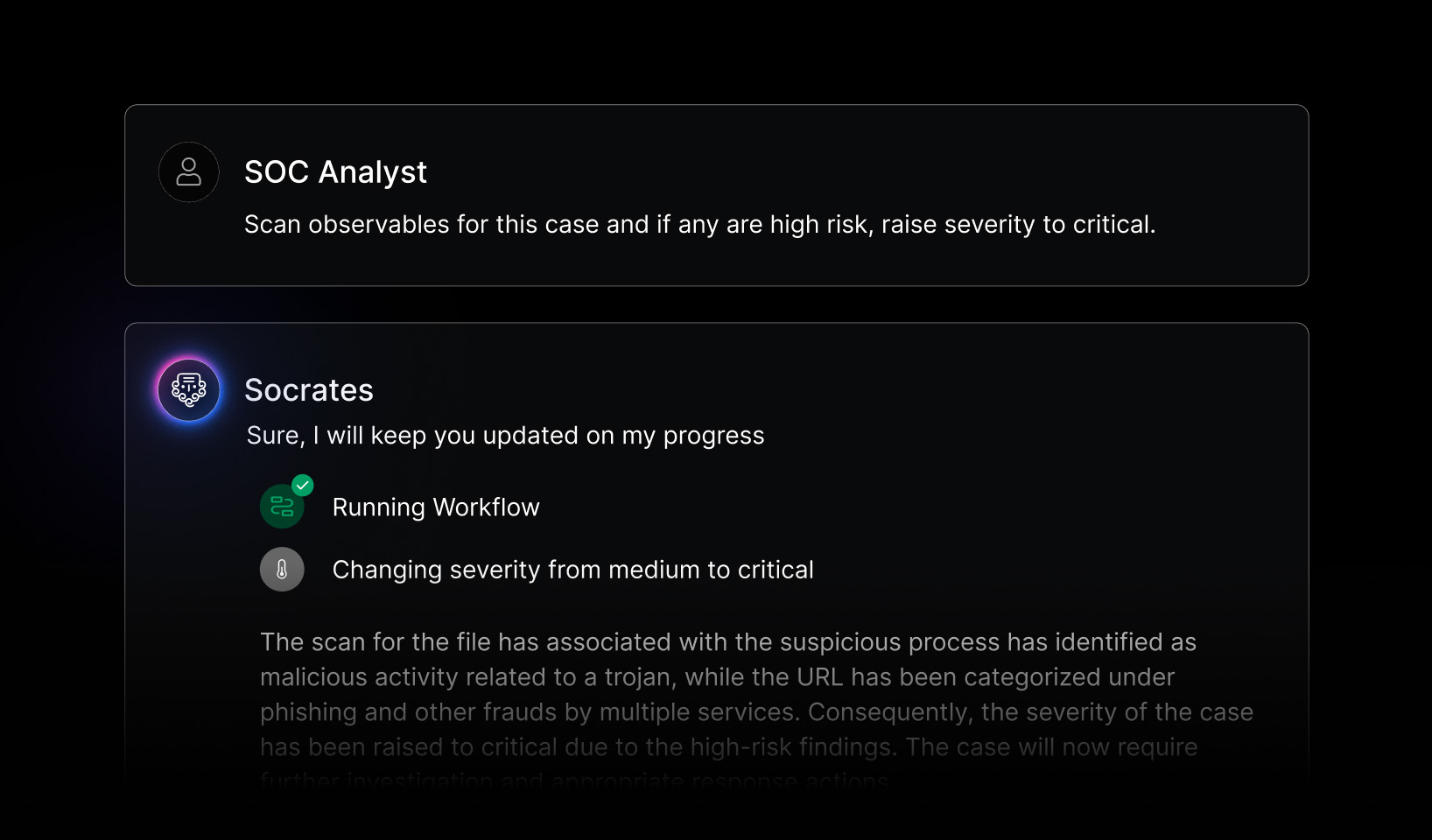Viewport: 1432px width, 840px height.
Task: Open the Running Workflow step icon
Action: (281, 507)
